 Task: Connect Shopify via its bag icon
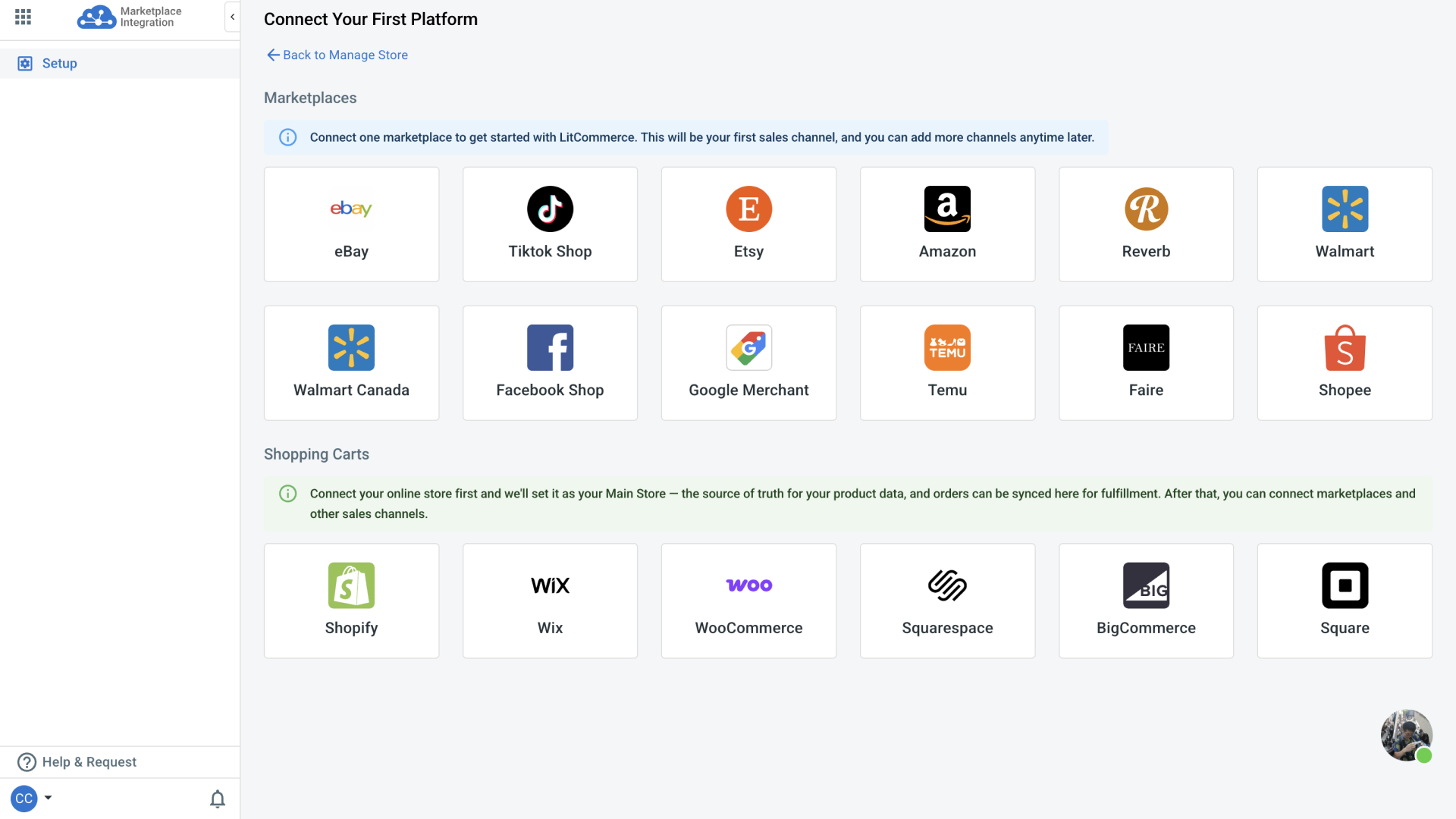coord(351,585)
